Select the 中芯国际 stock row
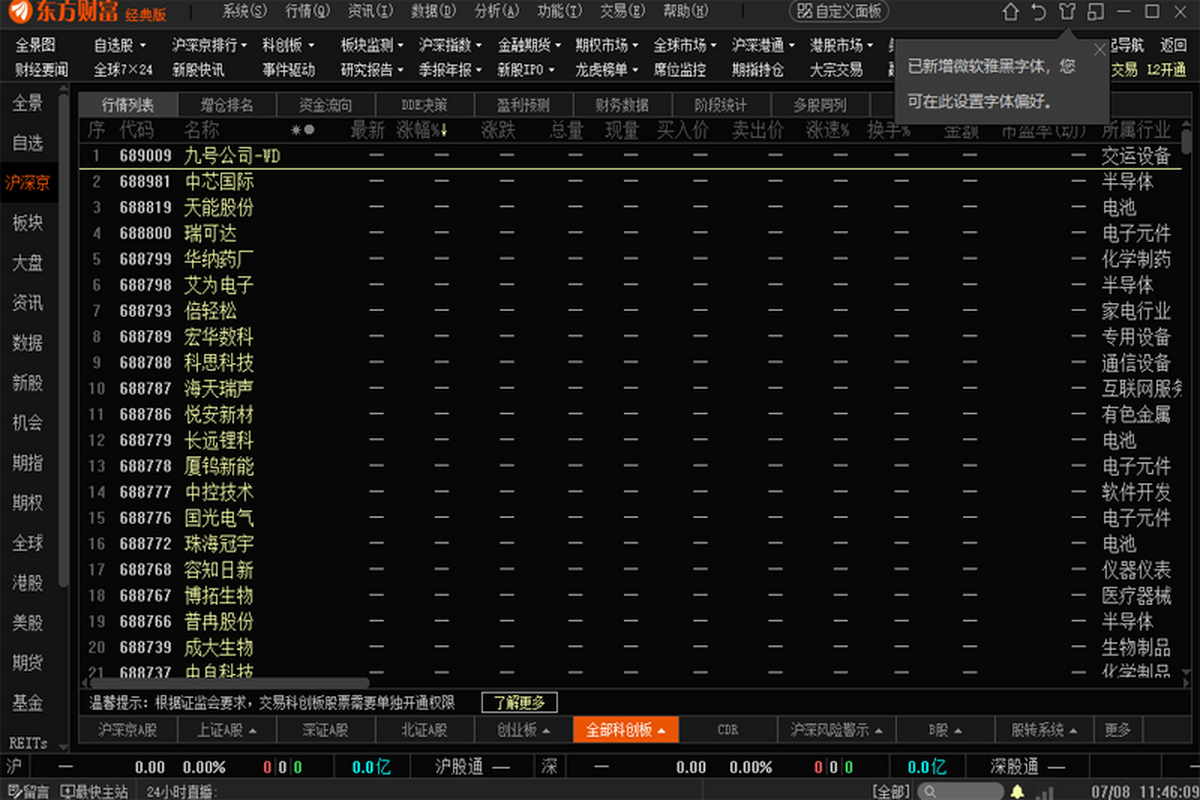The width and height of the screenshot is (1200, 800). coord(219,181)
